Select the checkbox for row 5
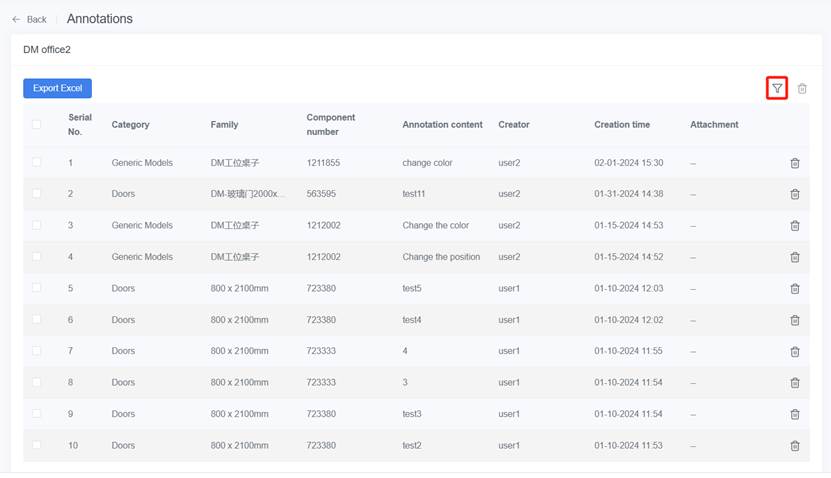 pyautogui.click(x=37, y=288)
